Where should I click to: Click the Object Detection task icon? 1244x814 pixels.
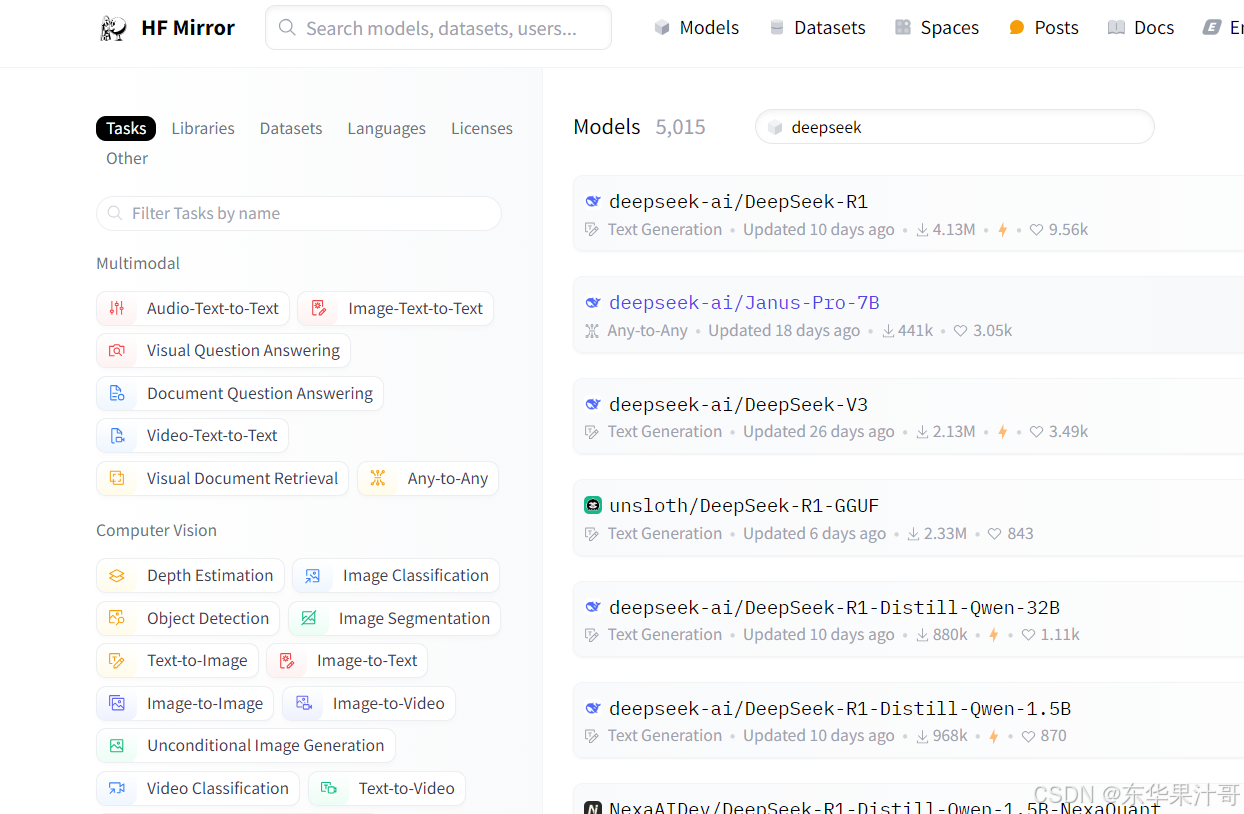[117, 618]
